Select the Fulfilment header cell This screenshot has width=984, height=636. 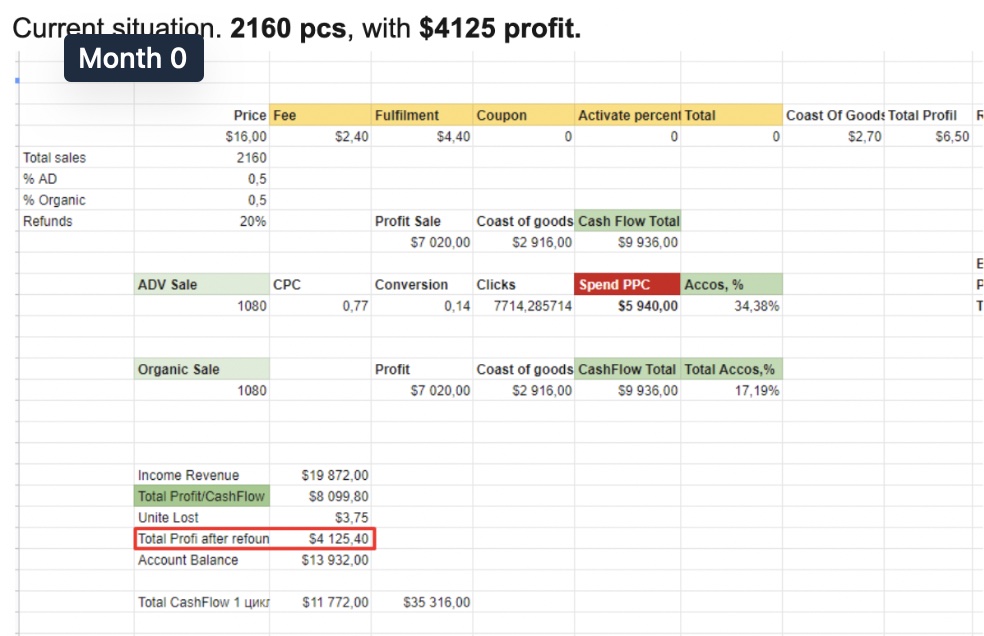tap(422, 116)
